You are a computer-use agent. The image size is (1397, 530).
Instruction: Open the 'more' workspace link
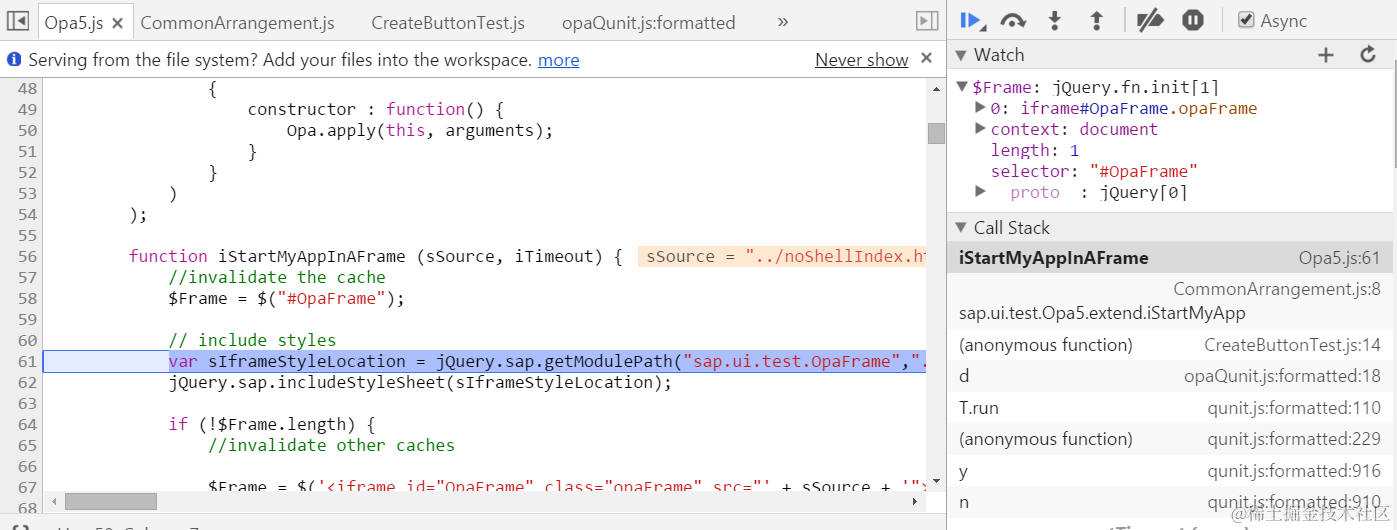click(558, 60)
